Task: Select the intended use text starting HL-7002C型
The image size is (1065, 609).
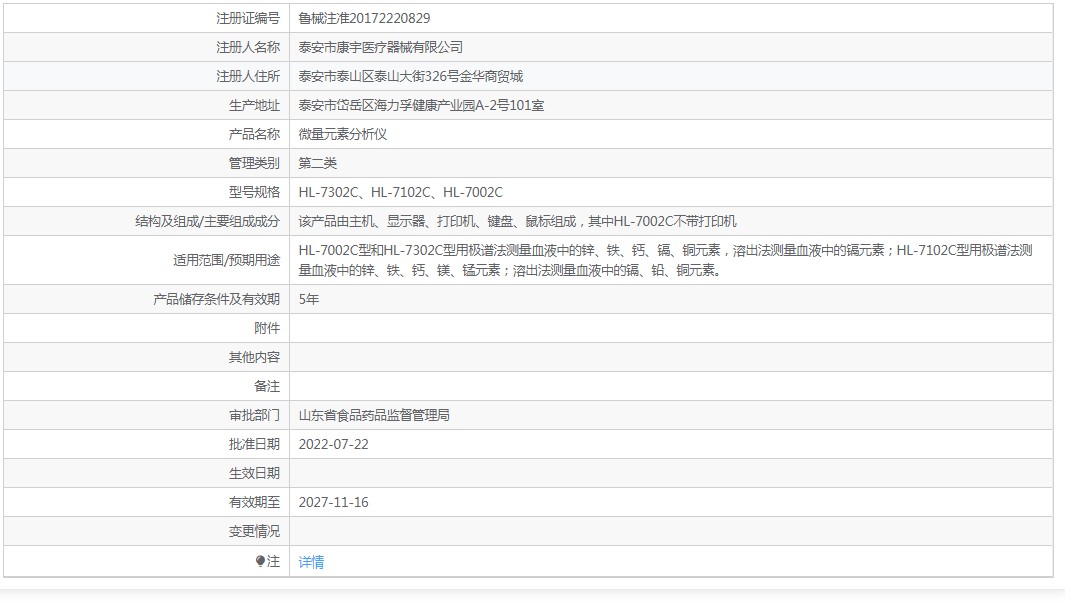Action: tap(666, 260)
